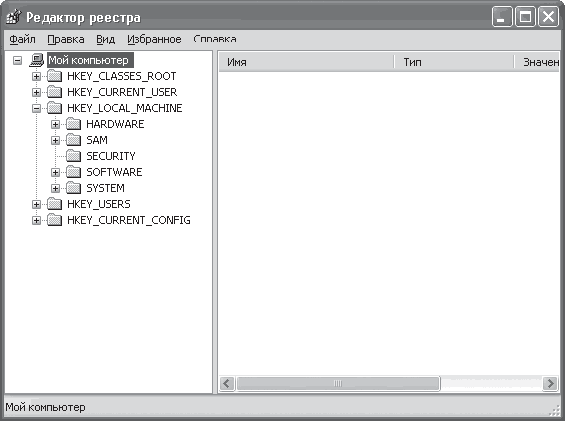Select the My Computer root icon

pyautogui.click(x=37, y=60)
